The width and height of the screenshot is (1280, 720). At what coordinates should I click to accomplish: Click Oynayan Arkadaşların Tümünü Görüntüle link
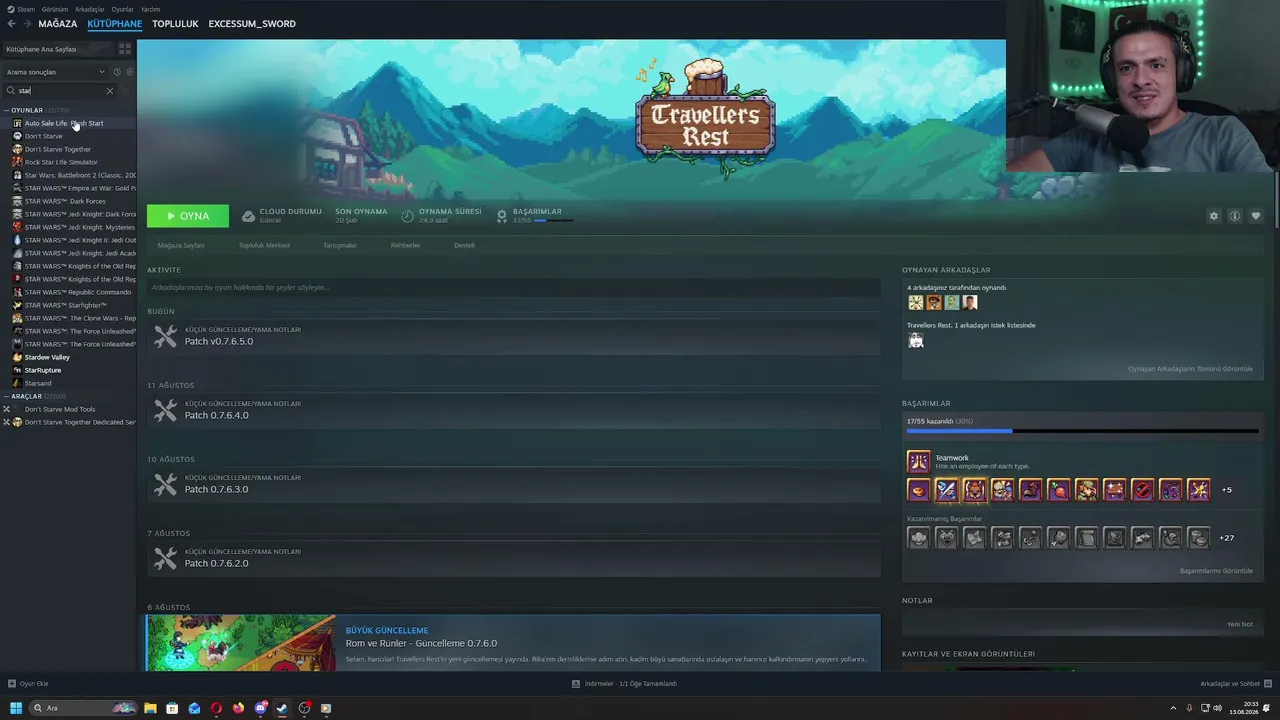pos(1190,369)
